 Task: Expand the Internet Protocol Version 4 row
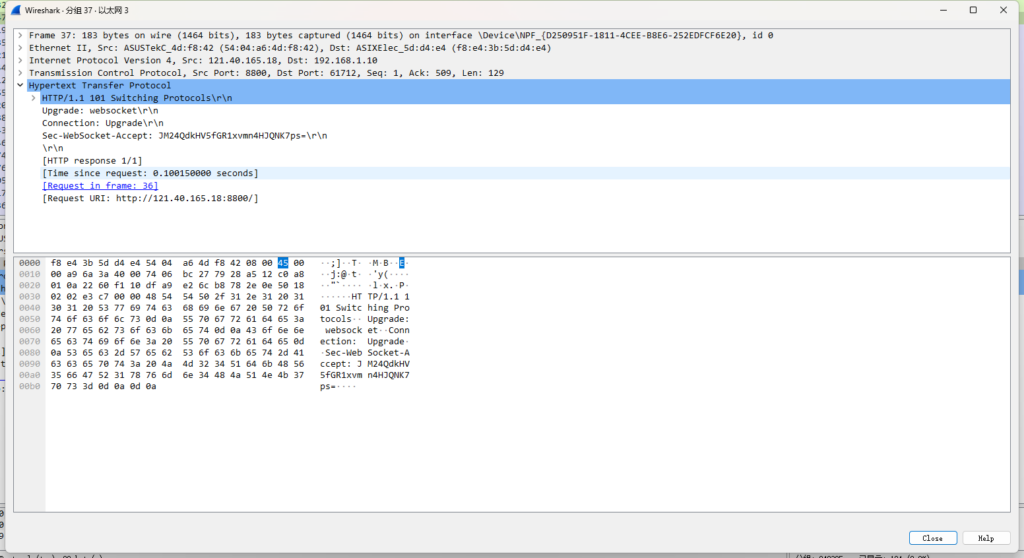click(20, 60)
